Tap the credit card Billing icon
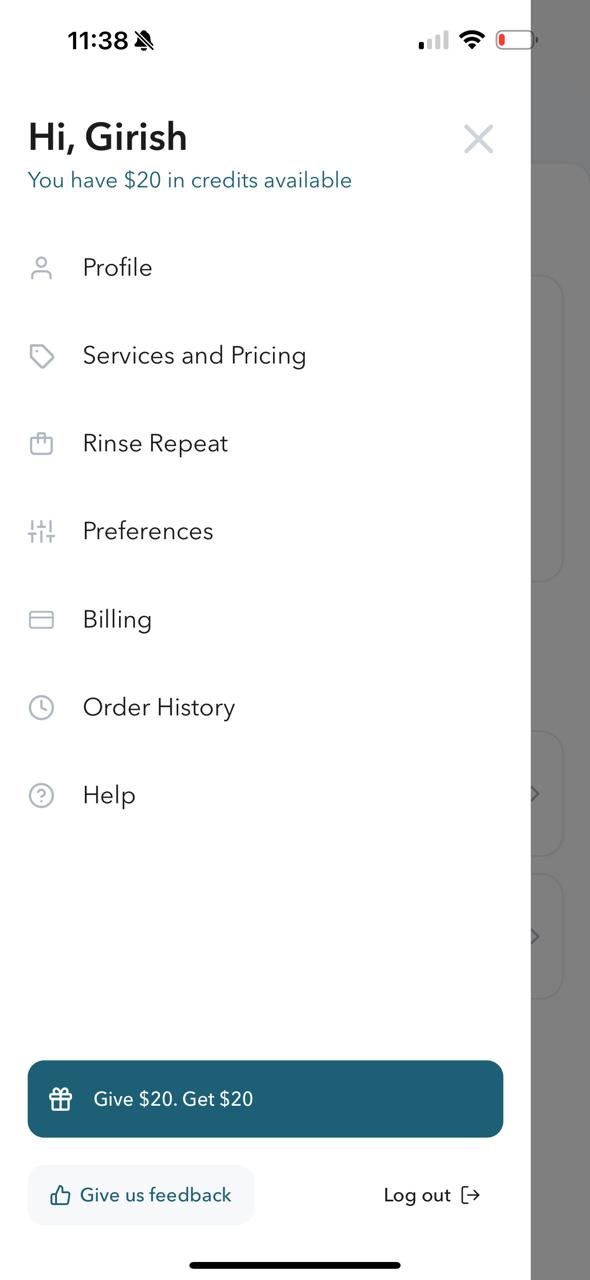This screenshot has height=1280, width=590. (x=41, y=620)
